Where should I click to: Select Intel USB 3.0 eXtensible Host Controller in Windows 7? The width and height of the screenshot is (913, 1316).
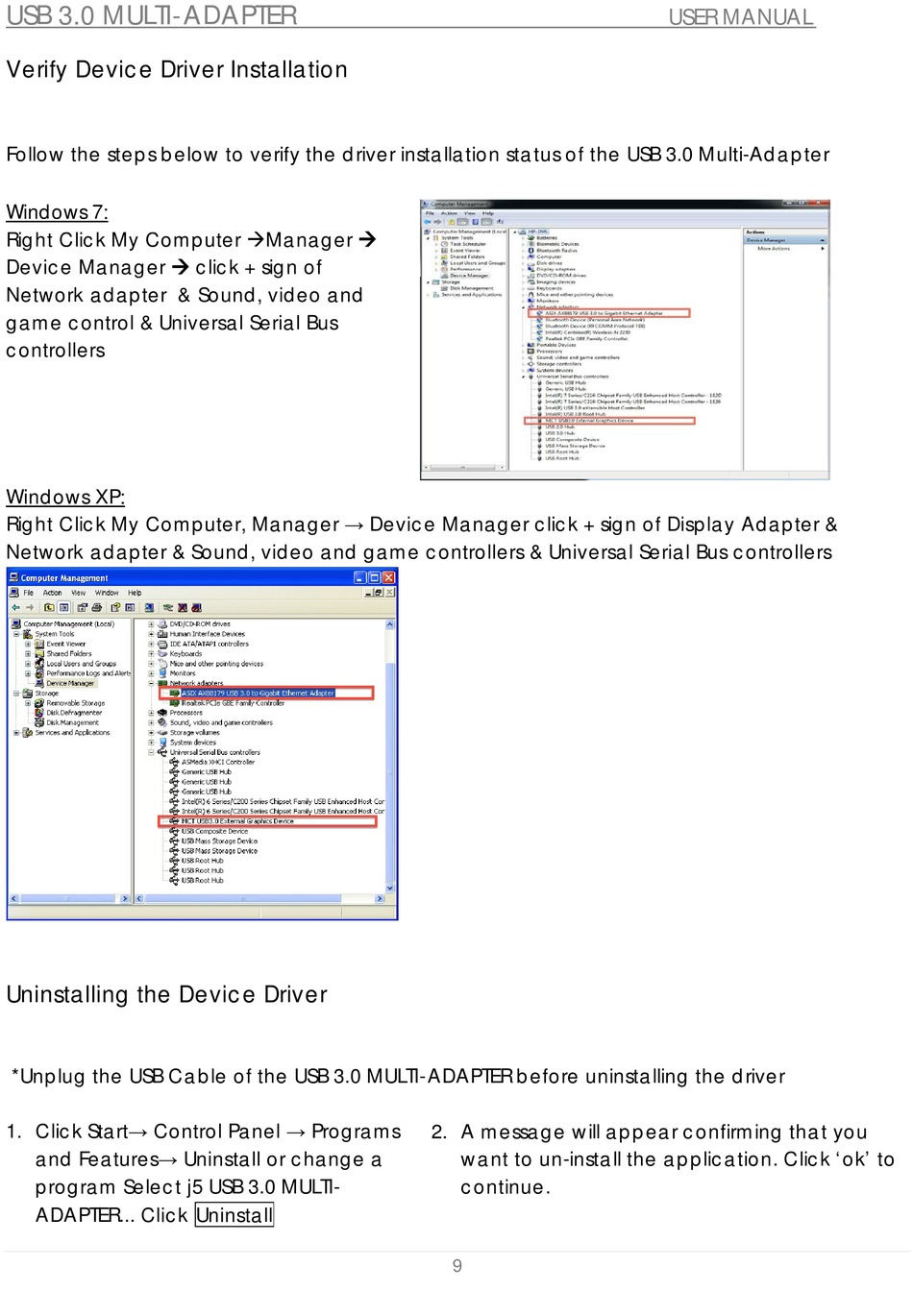coord(595,408)
